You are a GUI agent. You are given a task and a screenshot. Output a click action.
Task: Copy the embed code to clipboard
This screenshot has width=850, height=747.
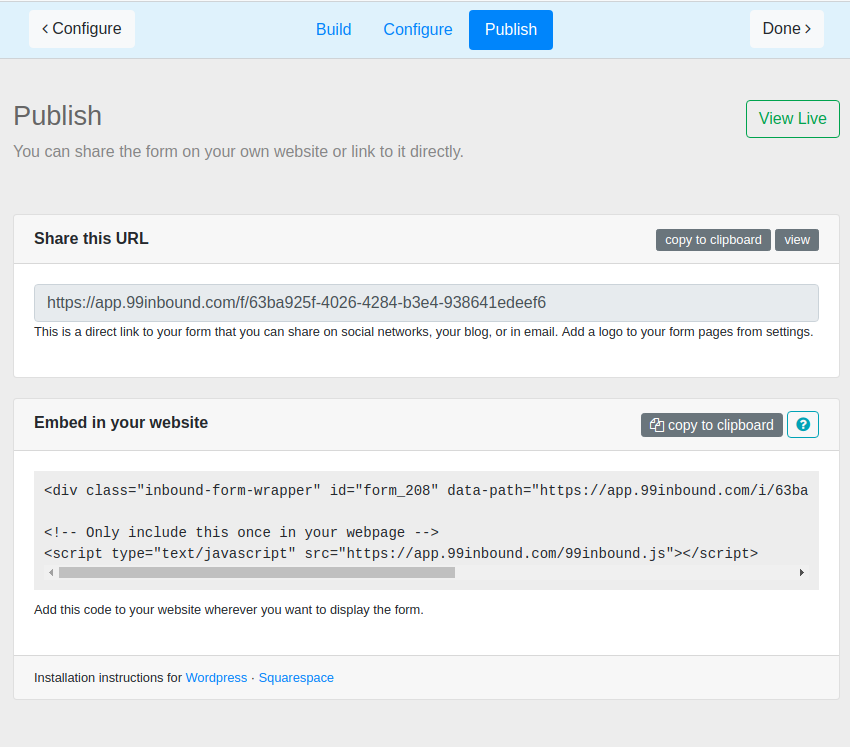pyautogui.click(x=712, y=425)
